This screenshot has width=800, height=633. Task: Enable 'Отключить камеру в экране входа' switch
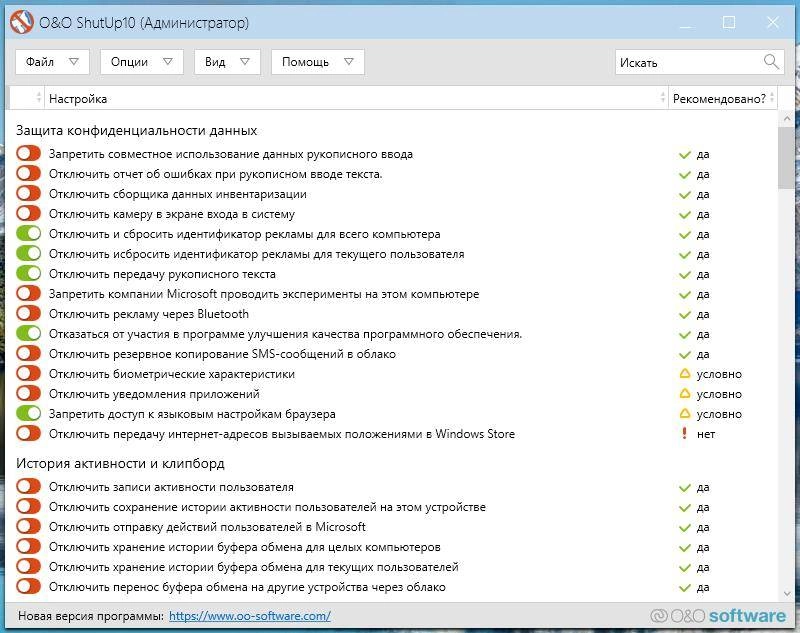click(28, 213)
